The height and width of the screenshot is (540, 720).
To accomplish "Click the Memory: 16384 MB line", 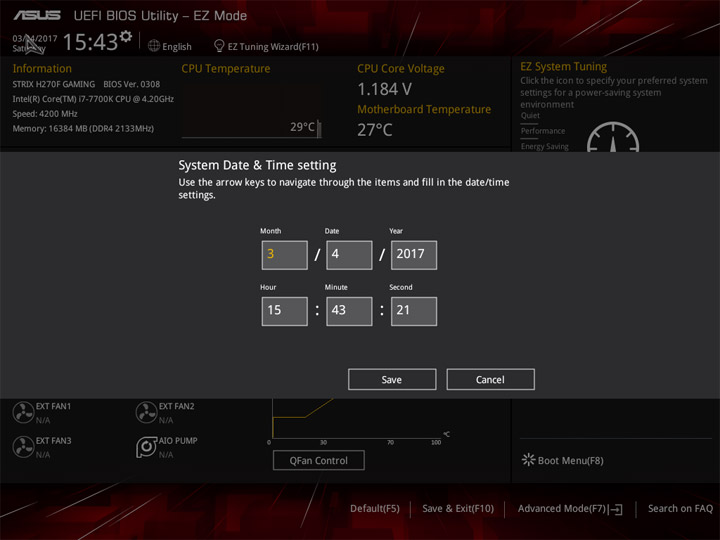I will (83, 129).
